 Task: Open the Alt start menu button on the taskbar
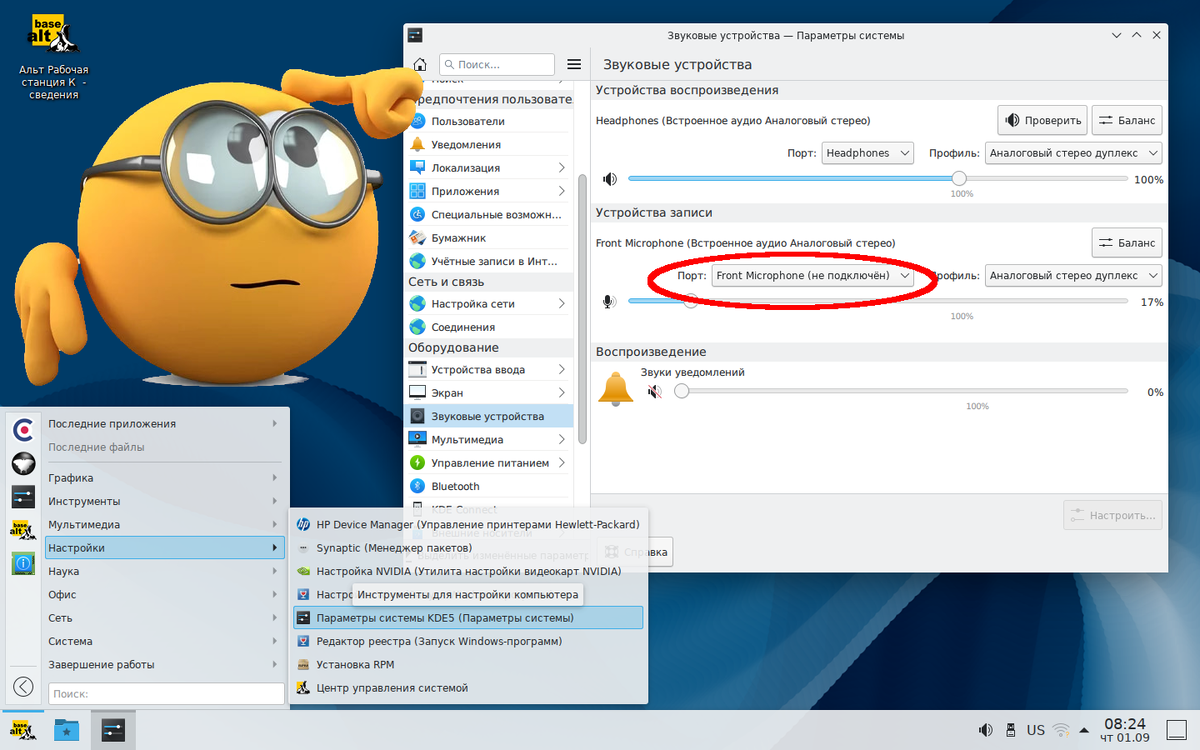22,730
